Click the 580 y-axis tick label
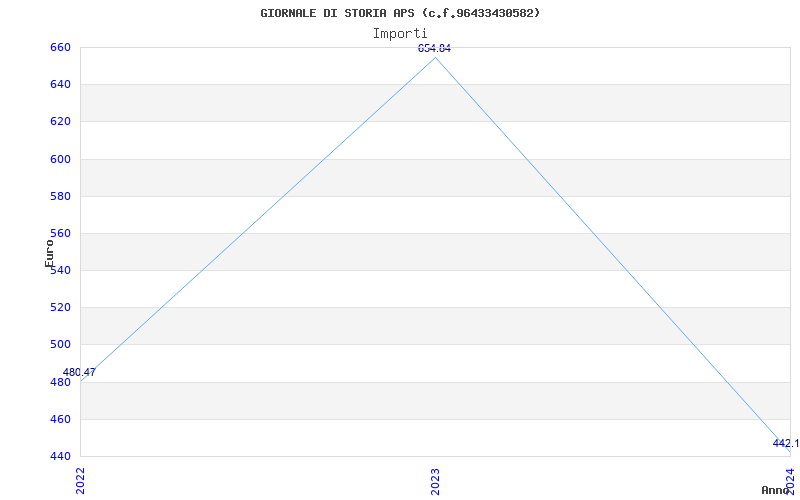Viewport: 800px width, 500px height. point(60,196)
